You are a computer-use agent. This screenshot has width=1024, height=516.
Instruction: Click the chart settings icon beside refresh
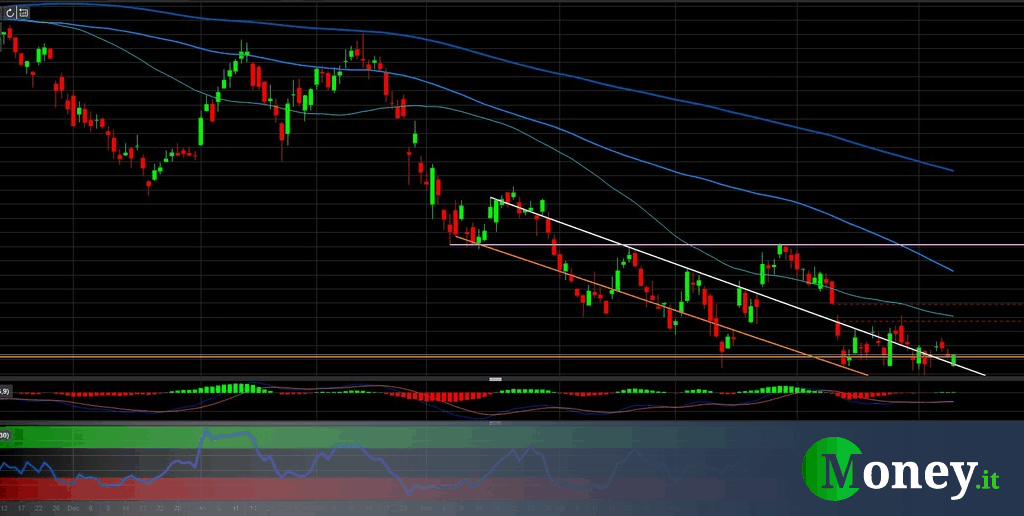[x=23, y=13]
